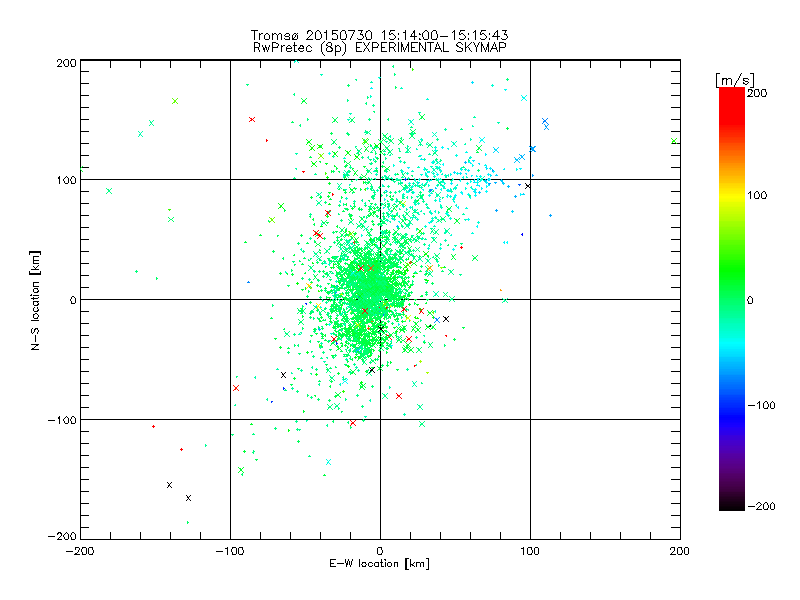Screen dimensions: 800x600
Task: Click the N-S axis tick label '100'
Action: [66, 180]
